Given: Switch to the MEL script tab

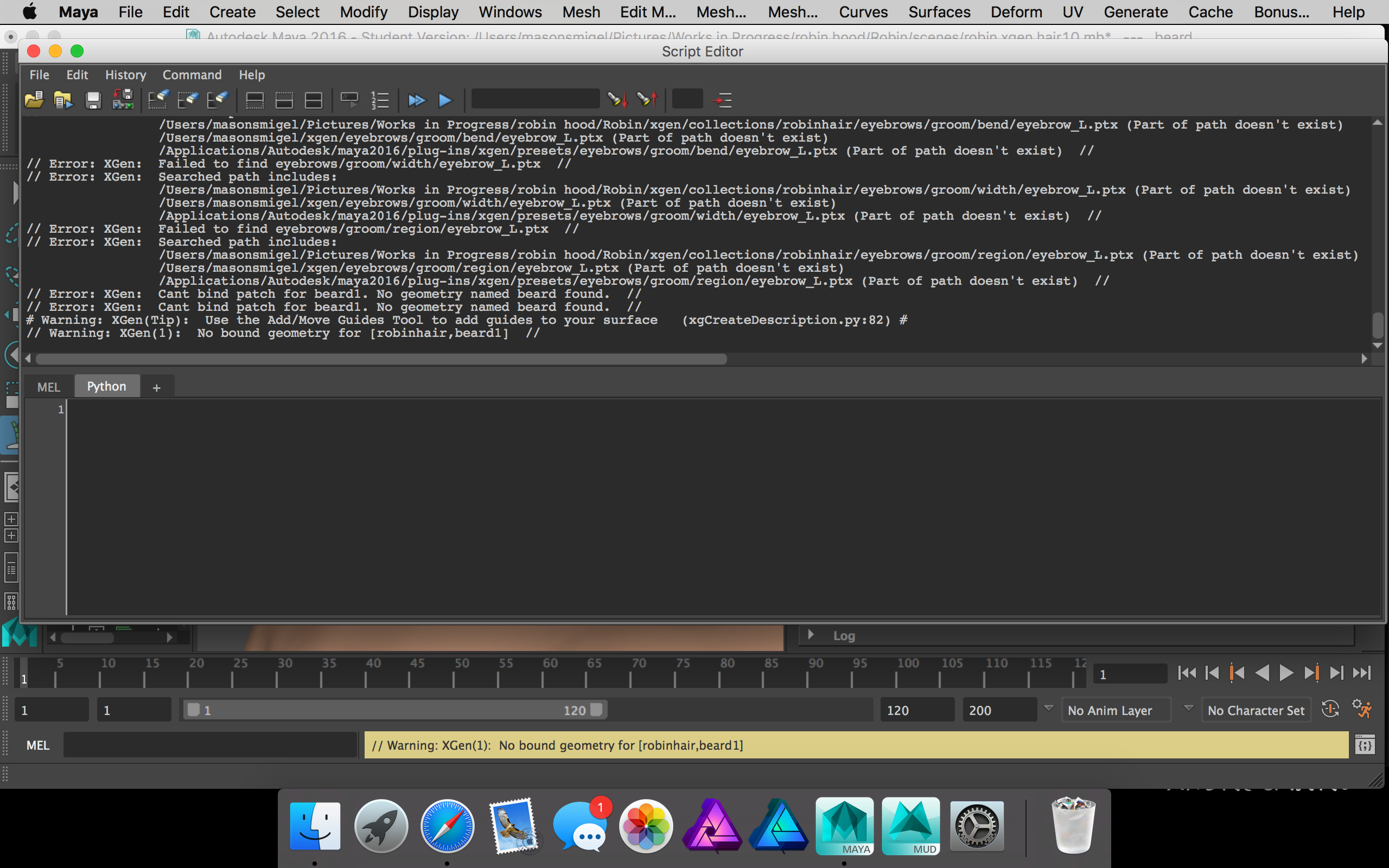Looking at the screenshot, I should point(49,387).
